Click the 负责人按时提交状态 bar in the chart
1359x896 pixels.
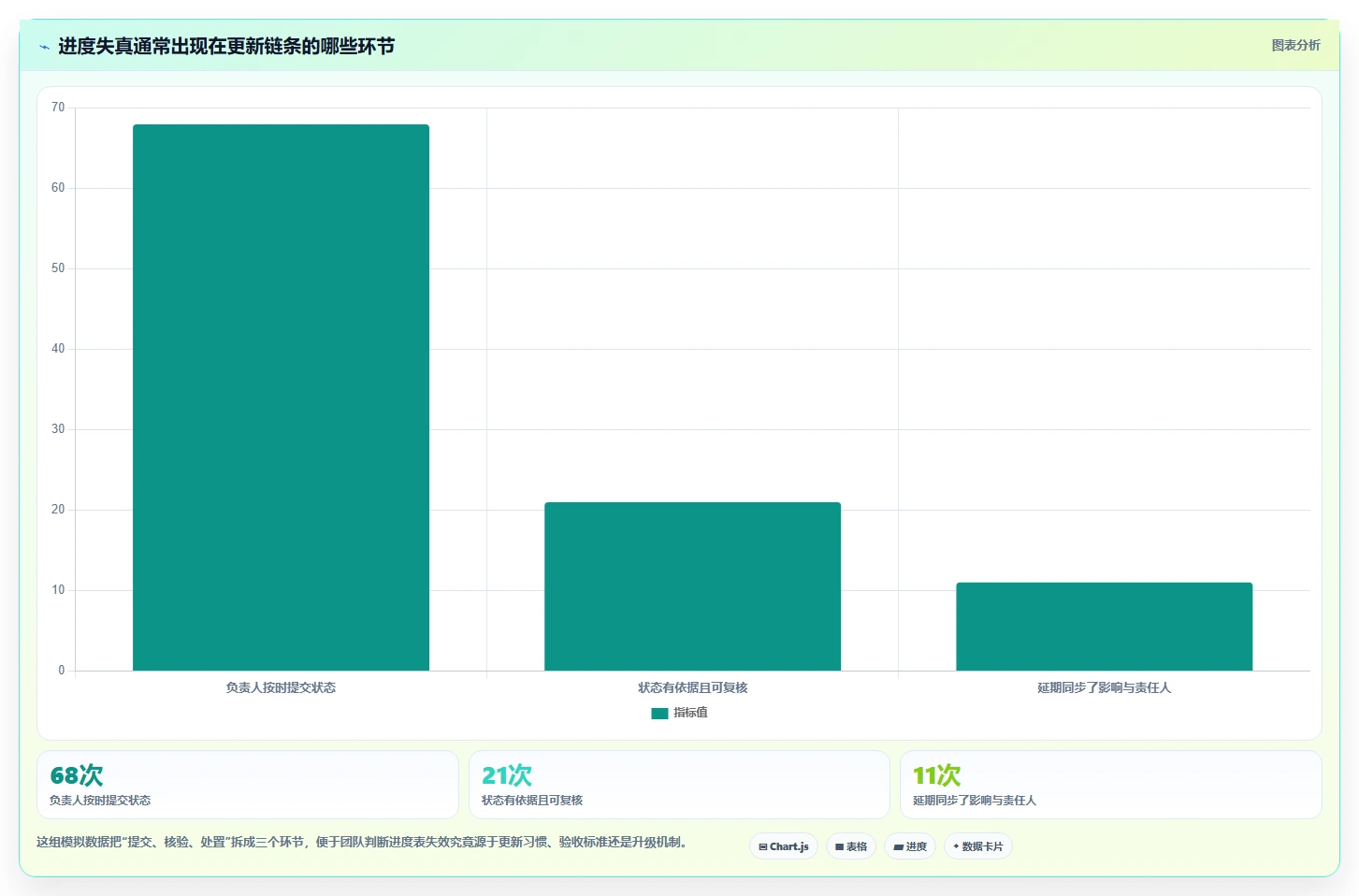(281, 397)
